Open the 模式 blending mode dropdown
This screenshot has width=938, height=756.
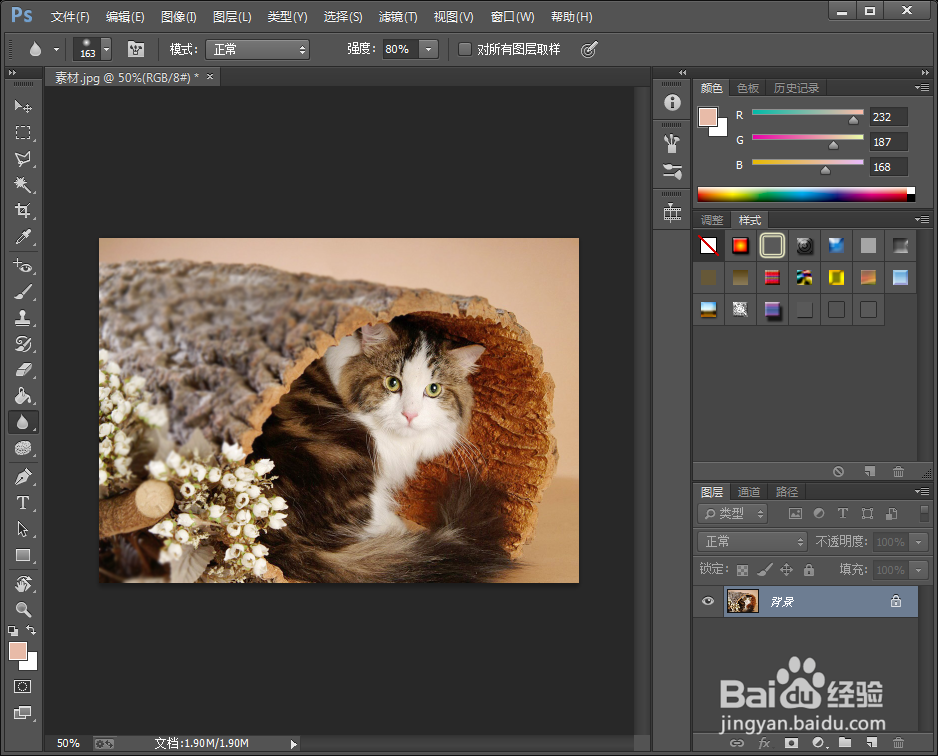[x=256, y=49]
